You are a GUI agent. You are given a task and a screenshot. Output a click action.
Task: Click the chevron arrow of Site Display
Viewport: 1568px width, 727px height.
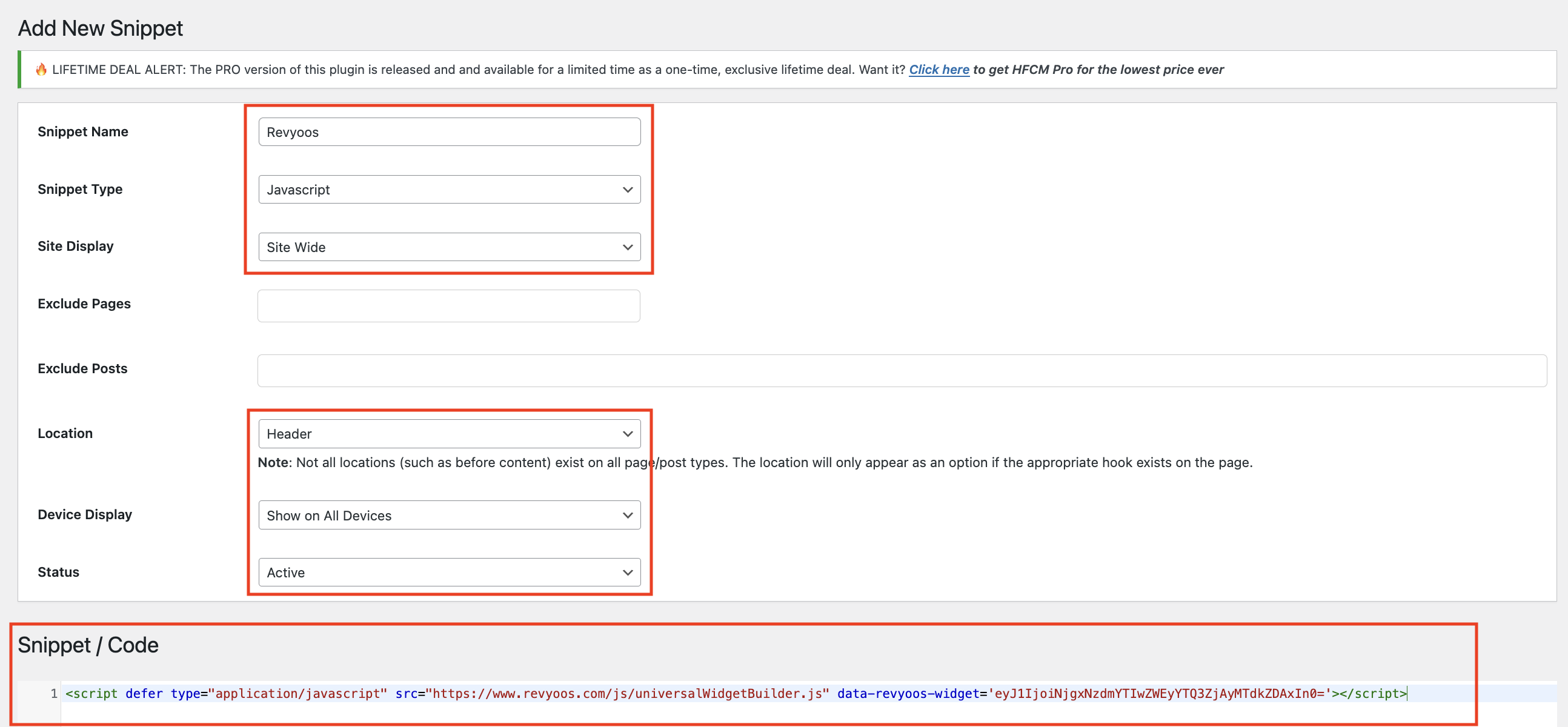tap(628, 247)
